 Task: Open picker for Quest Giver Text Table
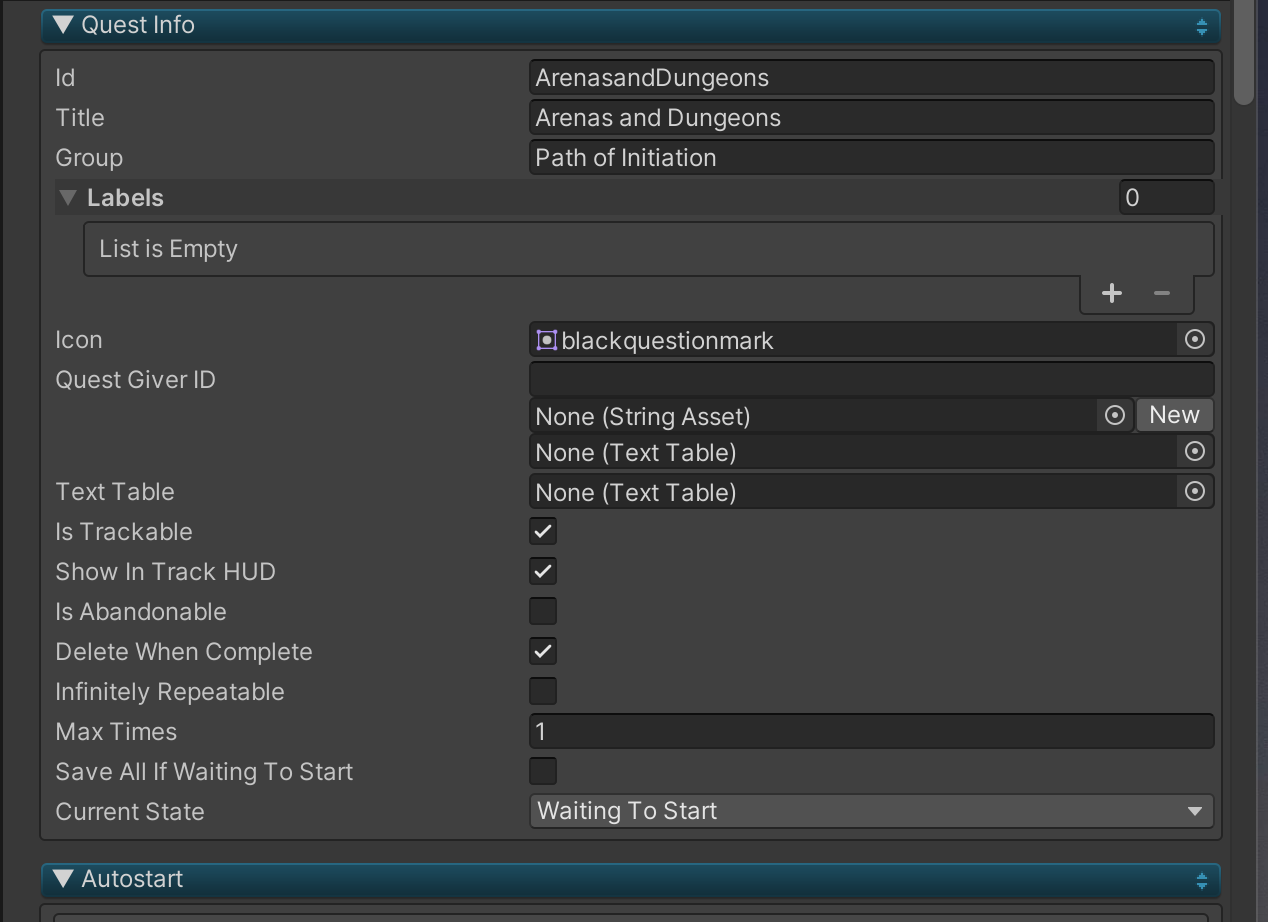point(1194,452)
